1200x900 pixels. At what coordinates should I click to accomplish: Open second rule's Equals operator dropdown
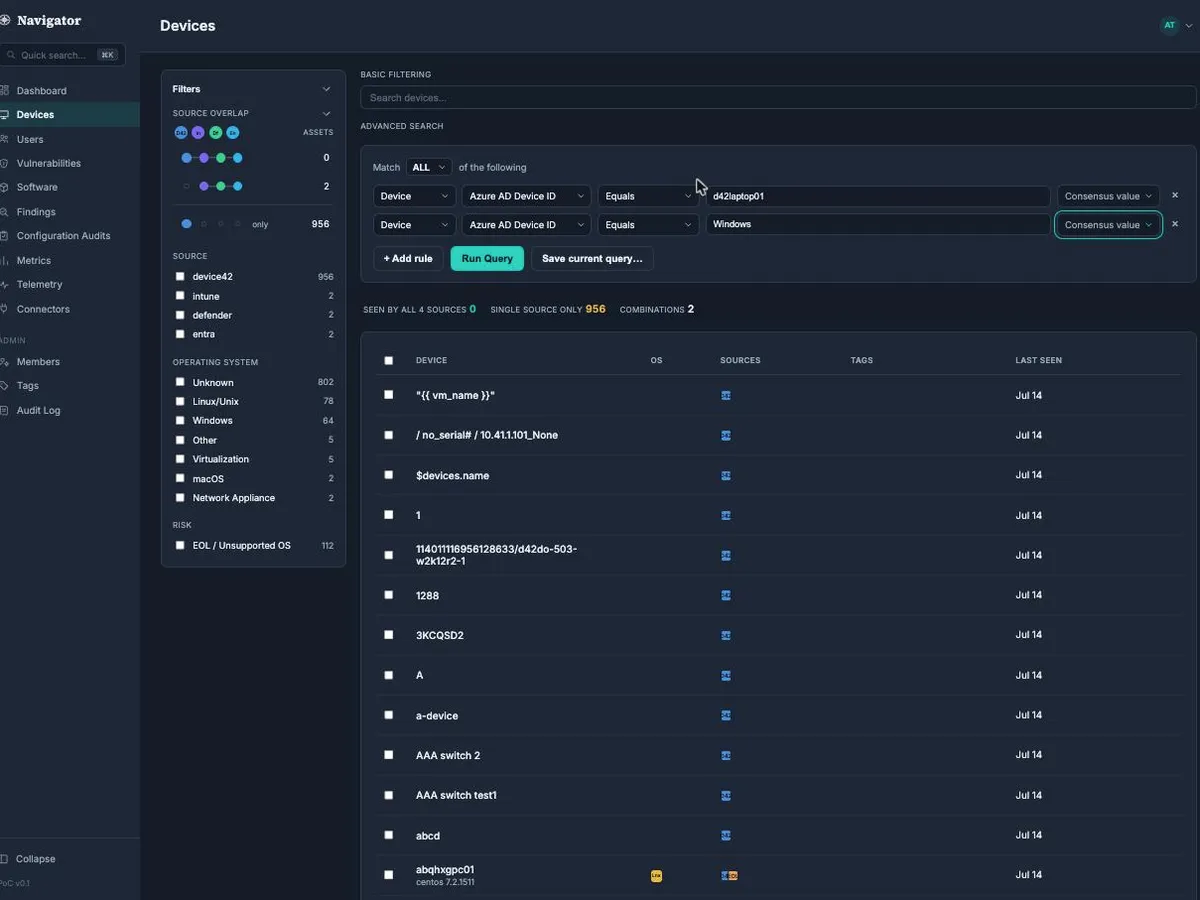648,225
